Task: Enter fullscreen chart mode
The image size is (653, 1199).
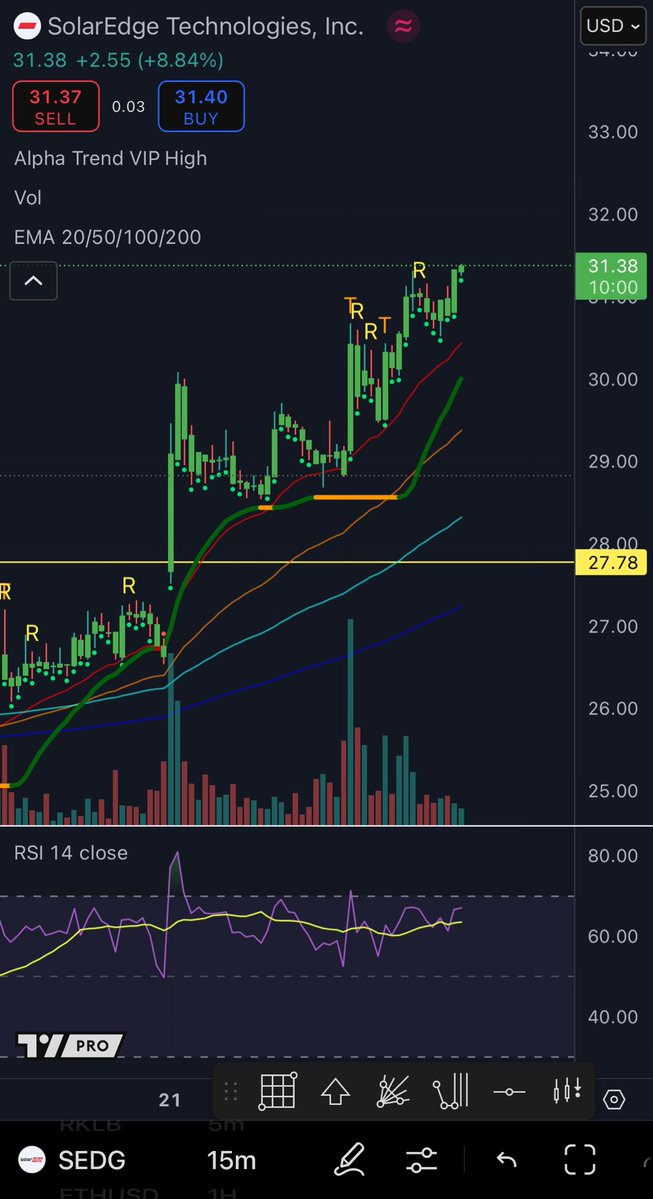Action: (580, 1159)
